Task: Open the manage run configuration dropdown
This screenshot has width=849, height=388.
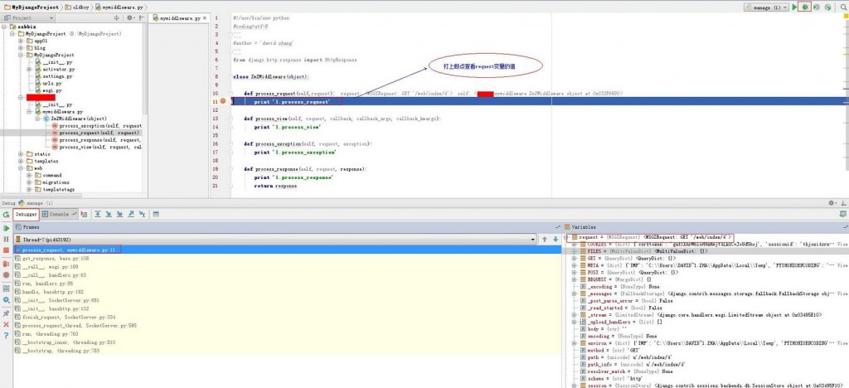Action: 766,7
